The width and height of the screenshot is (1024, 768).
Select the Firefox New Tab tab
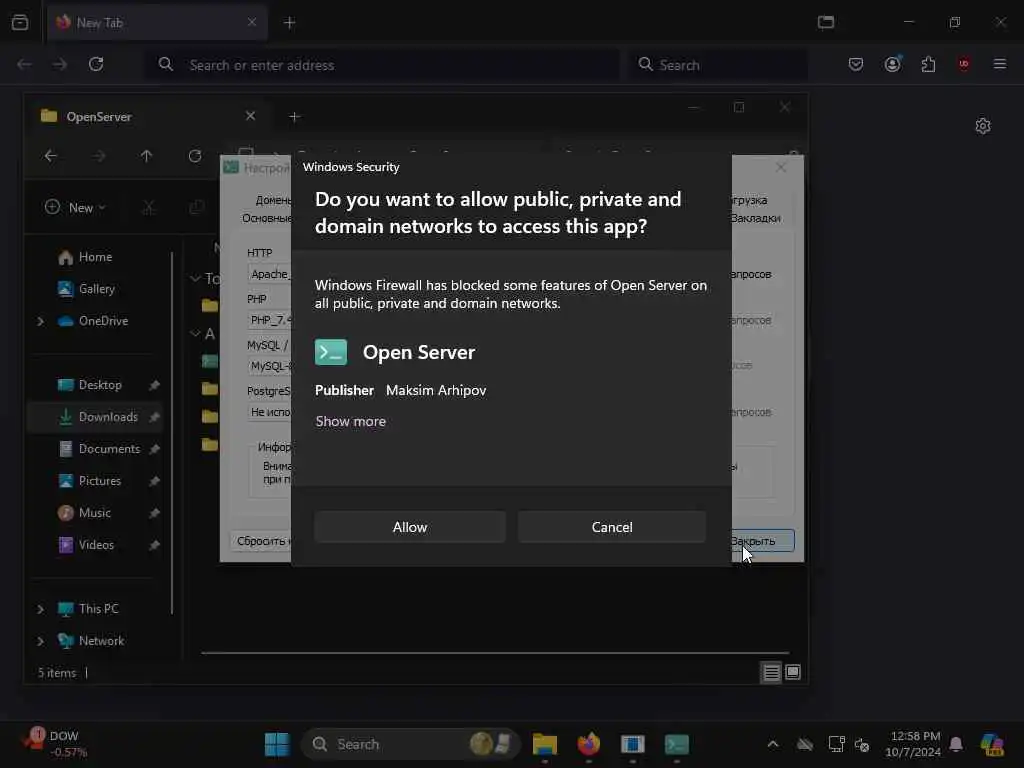click(157, 22)
